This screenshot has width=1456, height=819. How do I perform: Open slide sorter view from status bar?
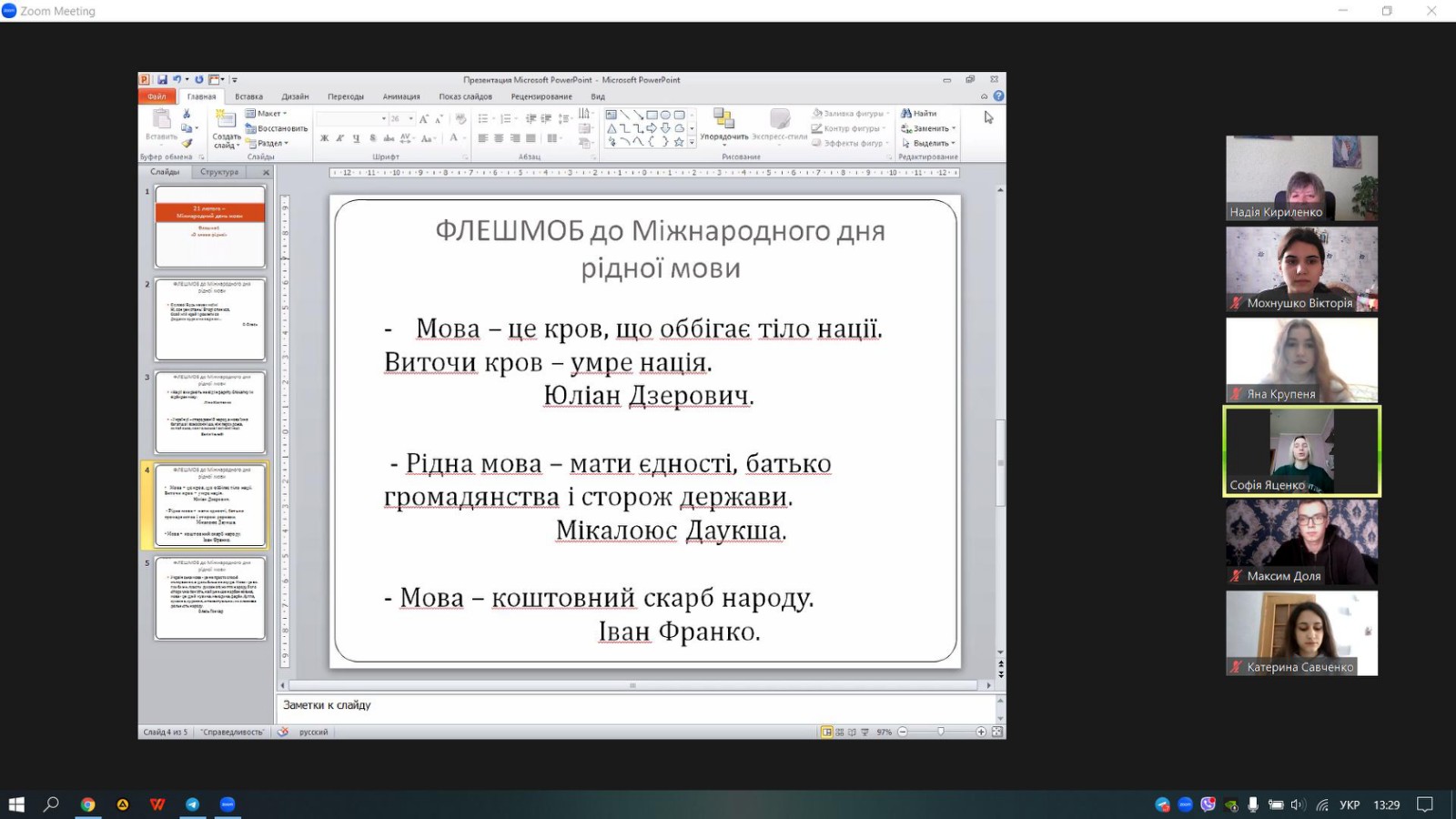tap(839, 732)
